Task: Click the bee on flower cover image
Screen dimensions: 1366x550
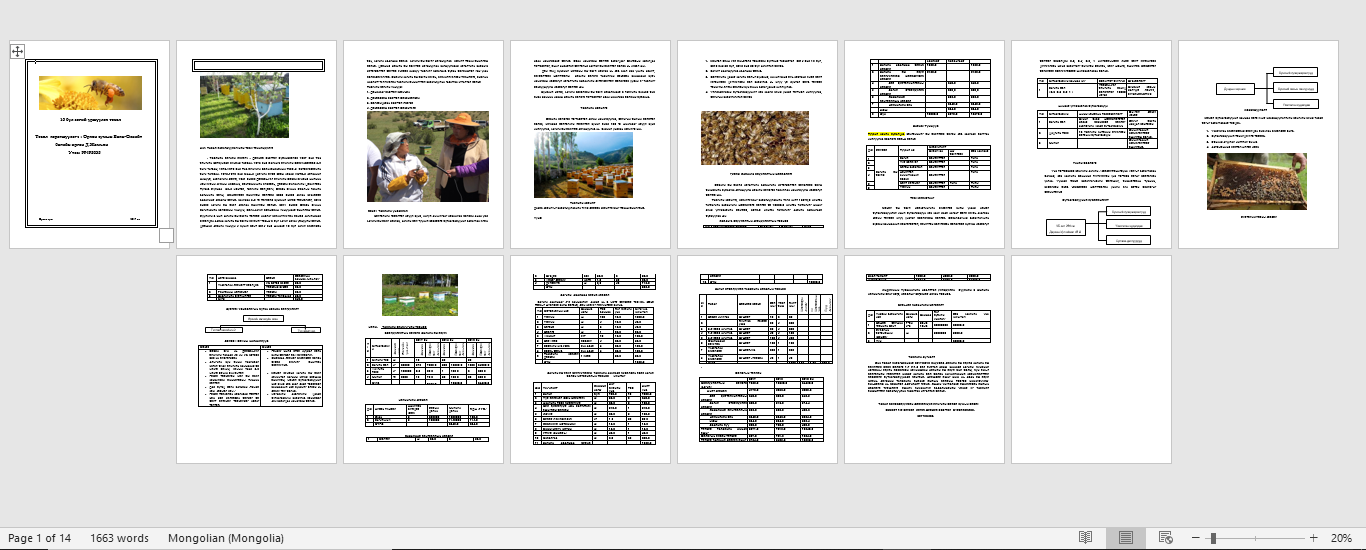Action: (x=90, y=93)
